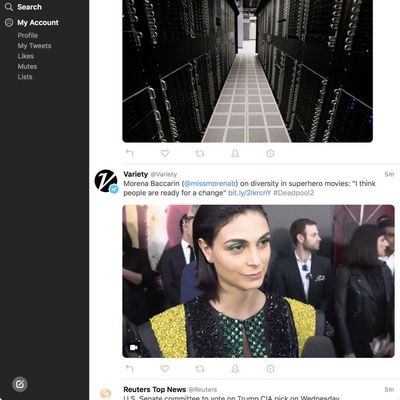Click user icon under server room tweet
The height and width of the screenshot is (400, 400).
(x=235, y=153)
